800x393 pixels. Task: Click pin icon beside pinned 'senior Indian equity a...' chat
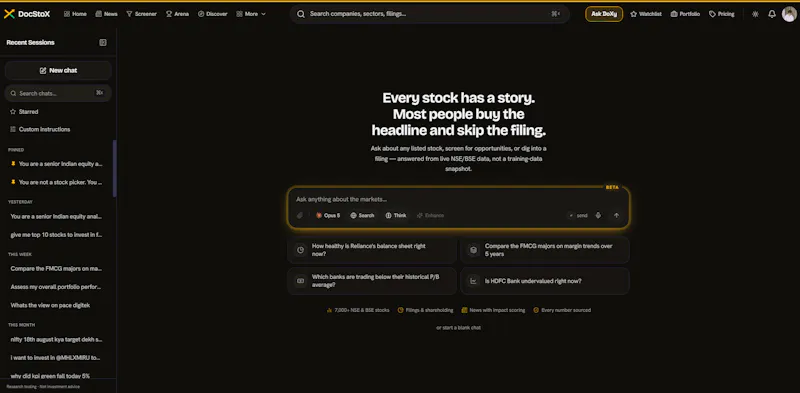(x=13, y=164)
